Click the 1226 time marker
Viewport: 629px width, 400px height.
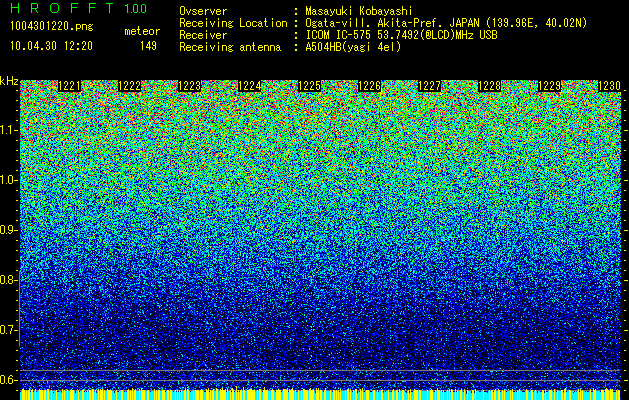(369, 86)
